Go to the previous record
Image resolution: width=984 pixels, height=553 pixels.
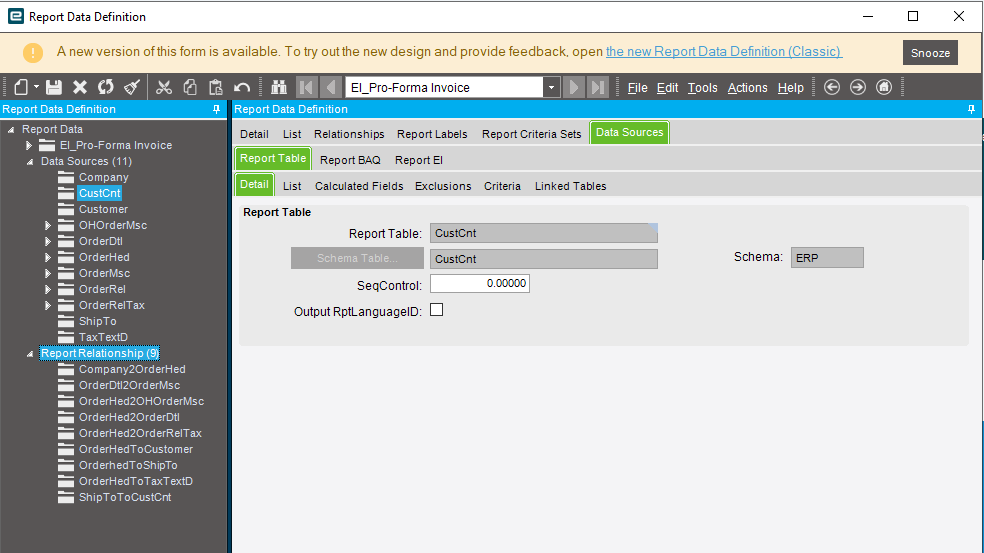point(331,87)
